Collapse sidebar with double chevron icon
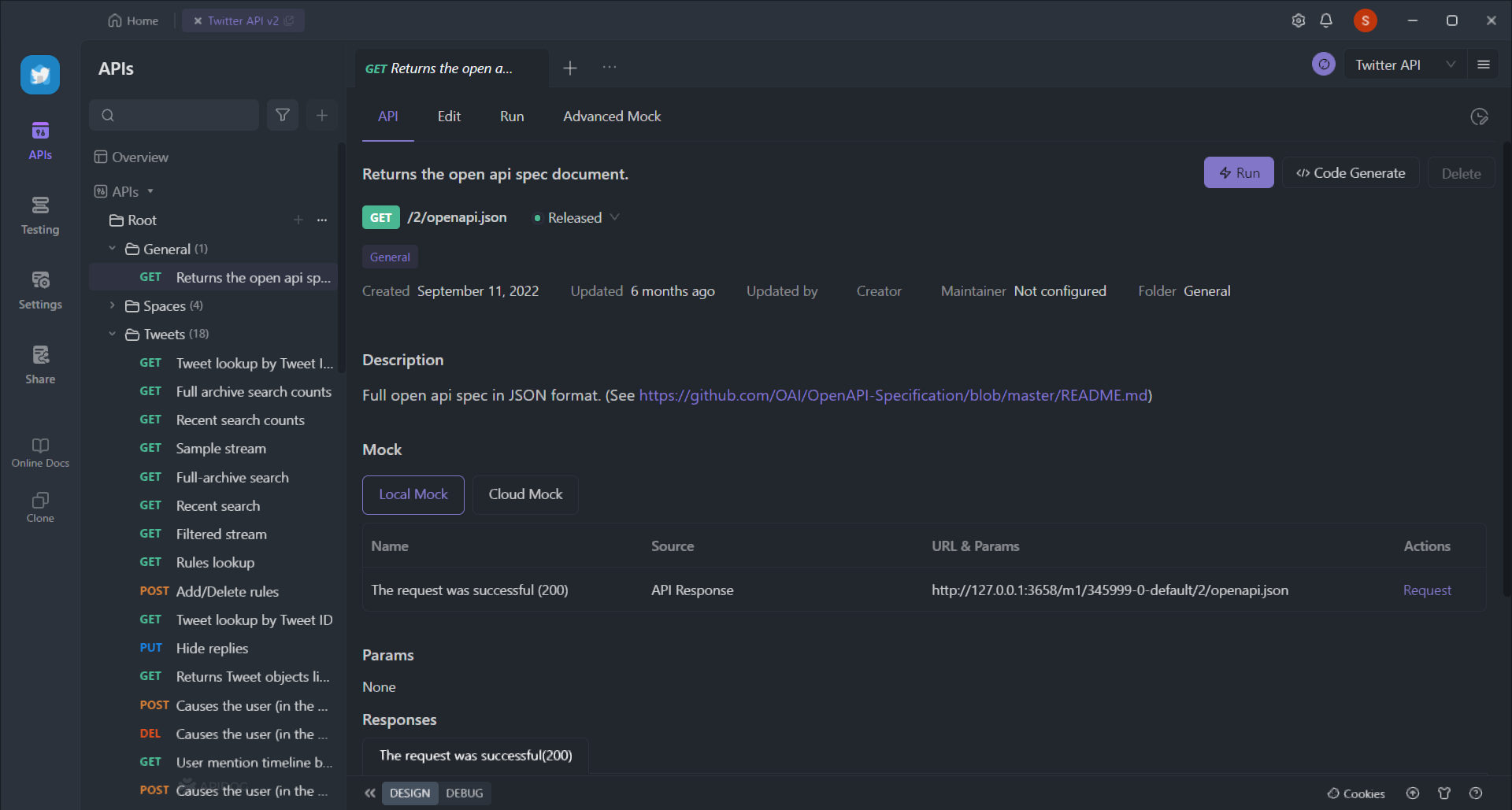The height and width of the screenshot is (810, 1512). tap(369, 793)
